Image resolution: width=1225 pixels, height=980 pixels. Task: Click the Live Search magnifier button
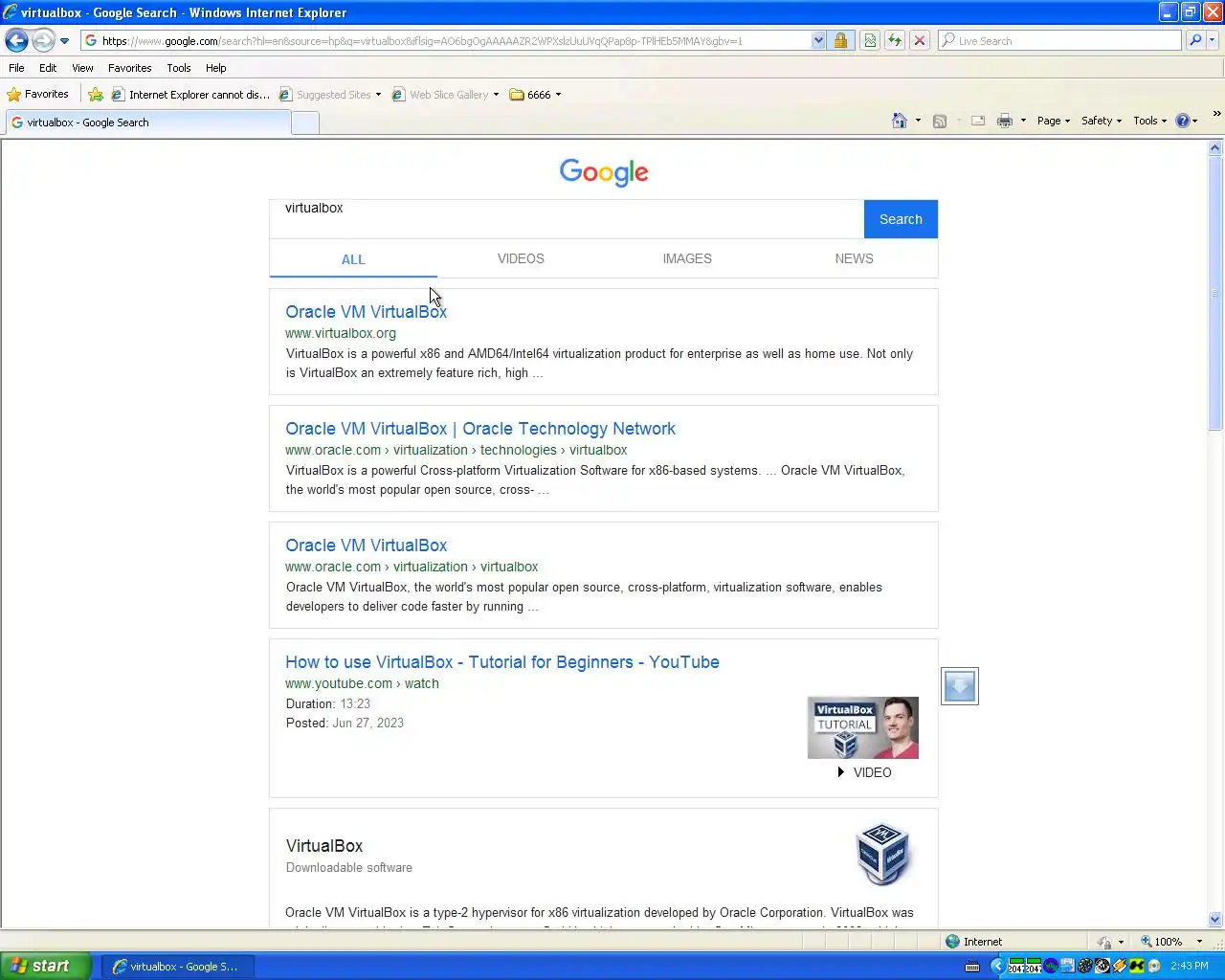point(1195,40)
